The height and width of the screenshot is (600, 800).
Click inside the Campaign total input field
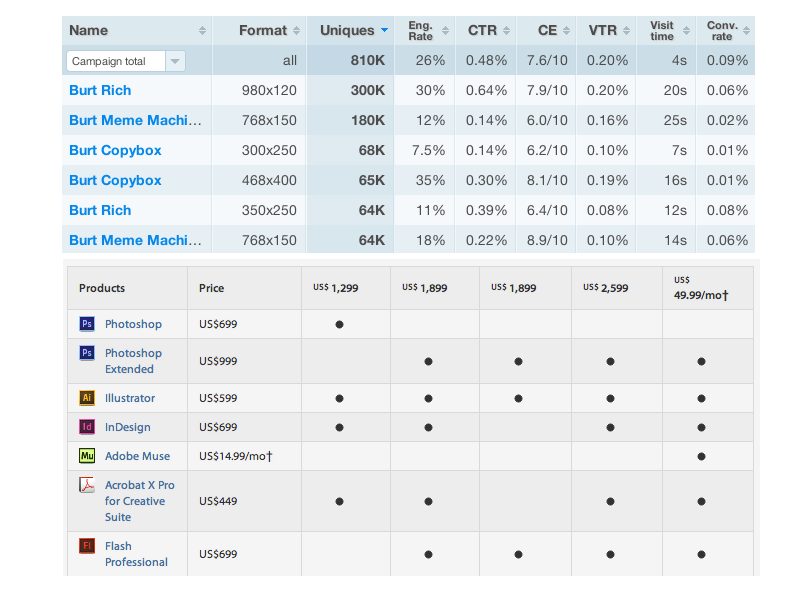pos(115,60)
